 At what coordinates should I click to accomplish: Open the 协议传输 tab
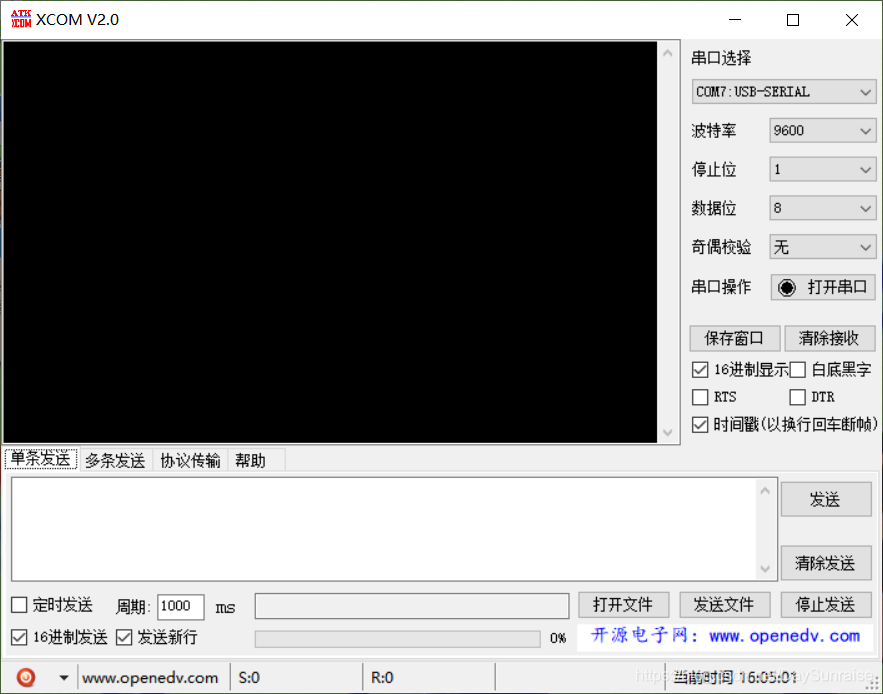tap(189, 460)
